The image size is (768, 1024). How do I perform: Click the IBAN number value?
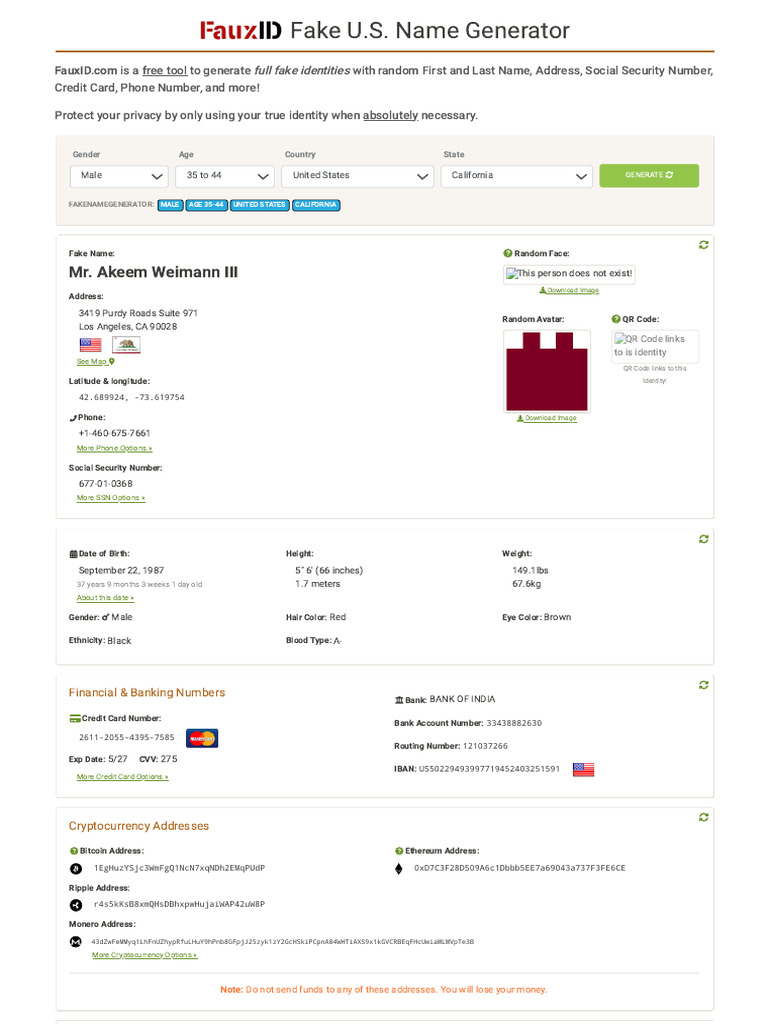489,769
